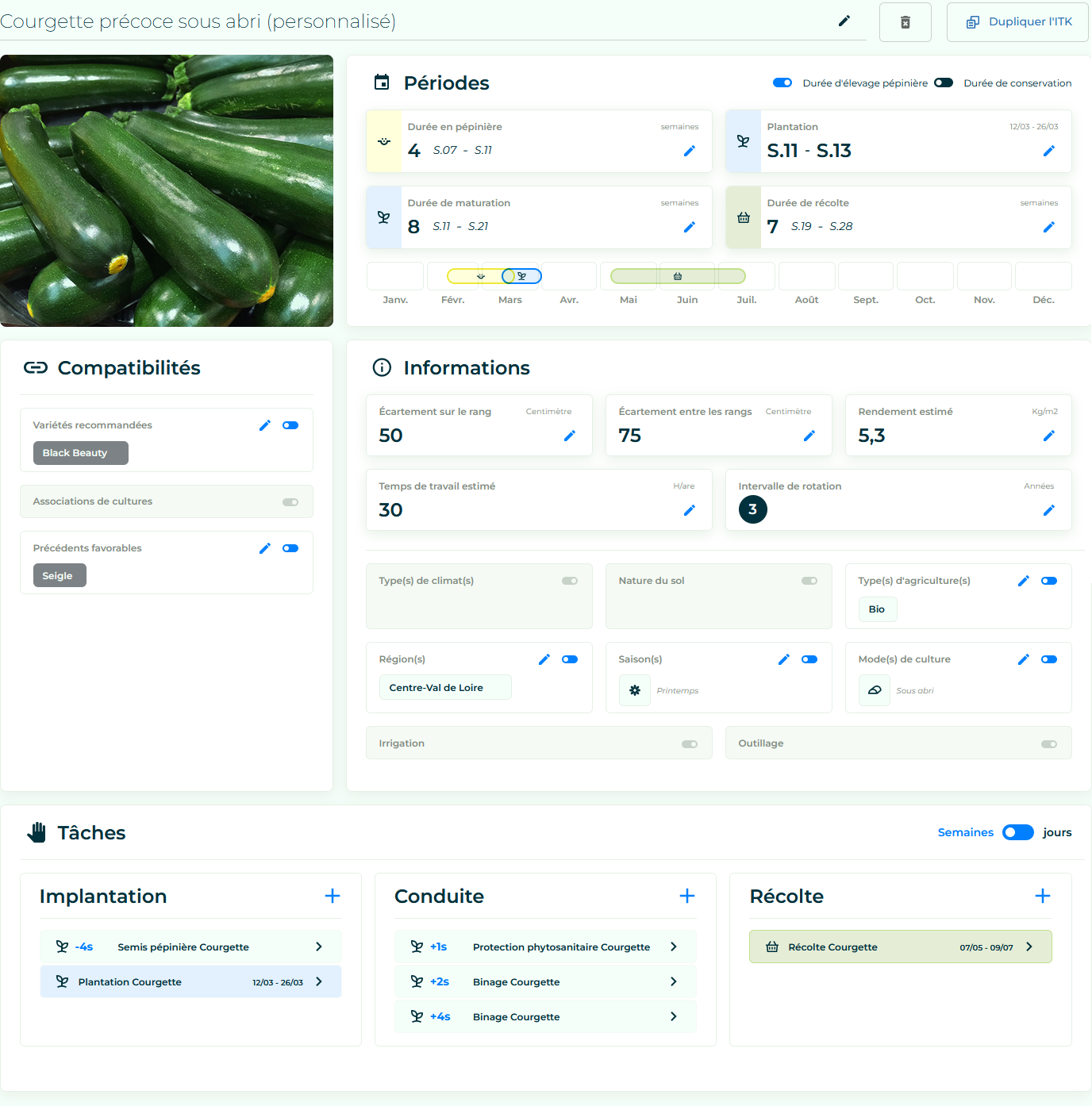Toggle Saison(s) switch
The image size is (1092, 1106).
coord(809,659)
